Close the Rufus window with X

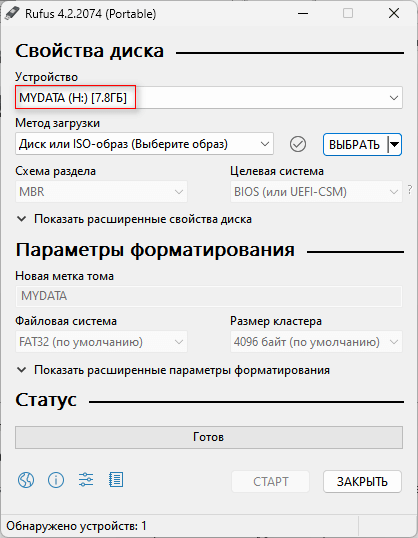pos(394,14)
